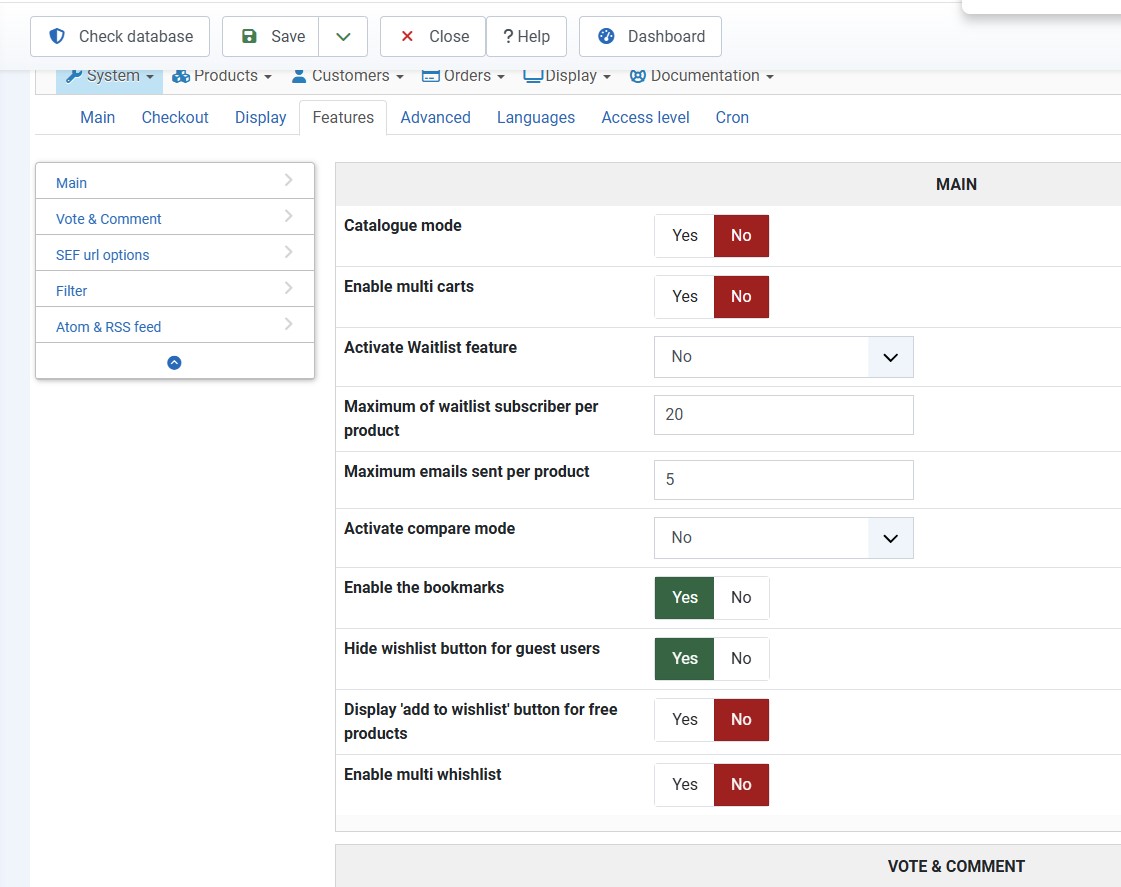Click the floppy disk Save icon
Image resolution: width=1121 pixels, height=887 pixels.
[249, 37]
